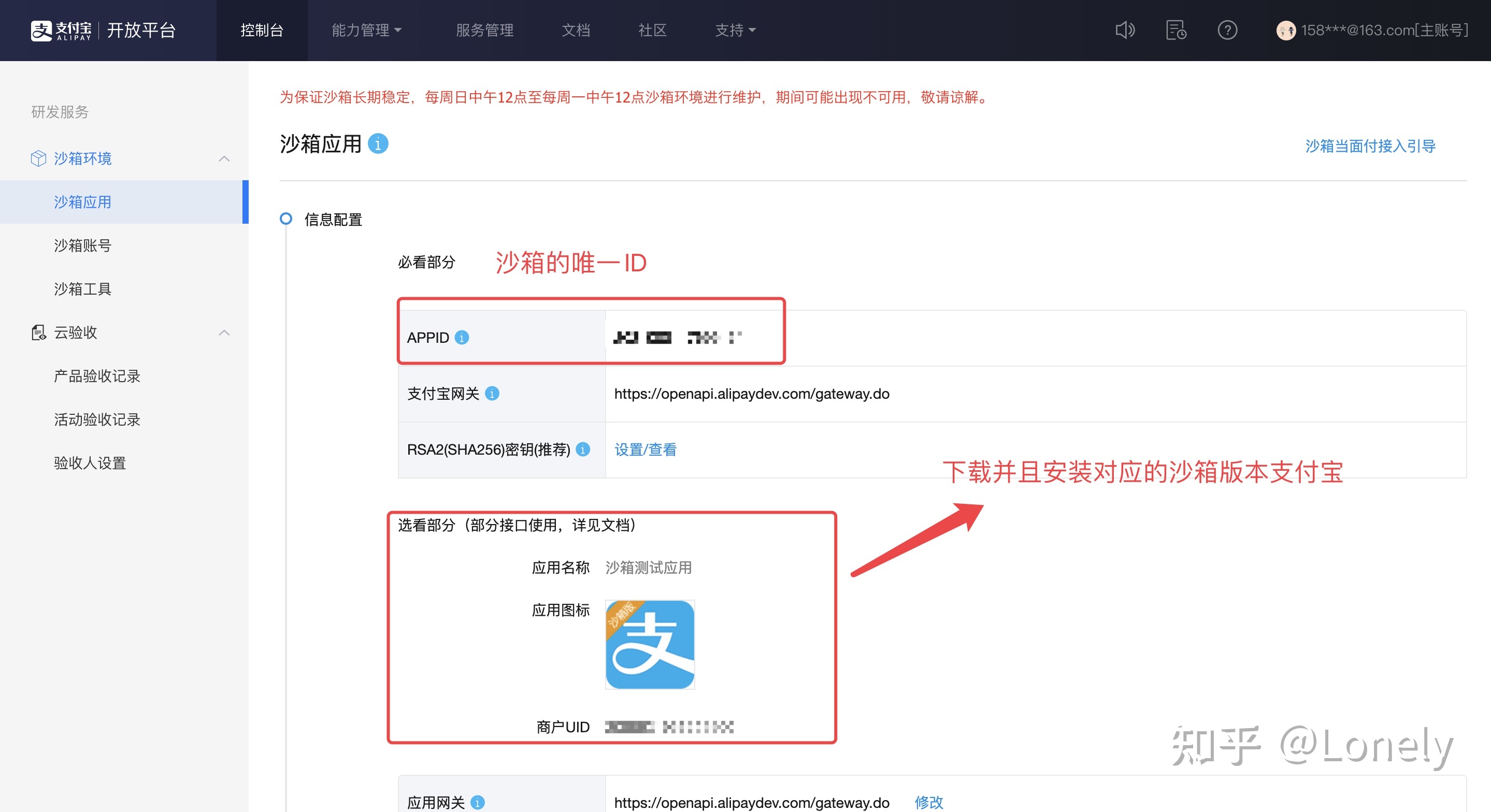Screen dimensions: 1491x812
Task: Click the 沙箱测试应用 app name text
Action: 648,568
